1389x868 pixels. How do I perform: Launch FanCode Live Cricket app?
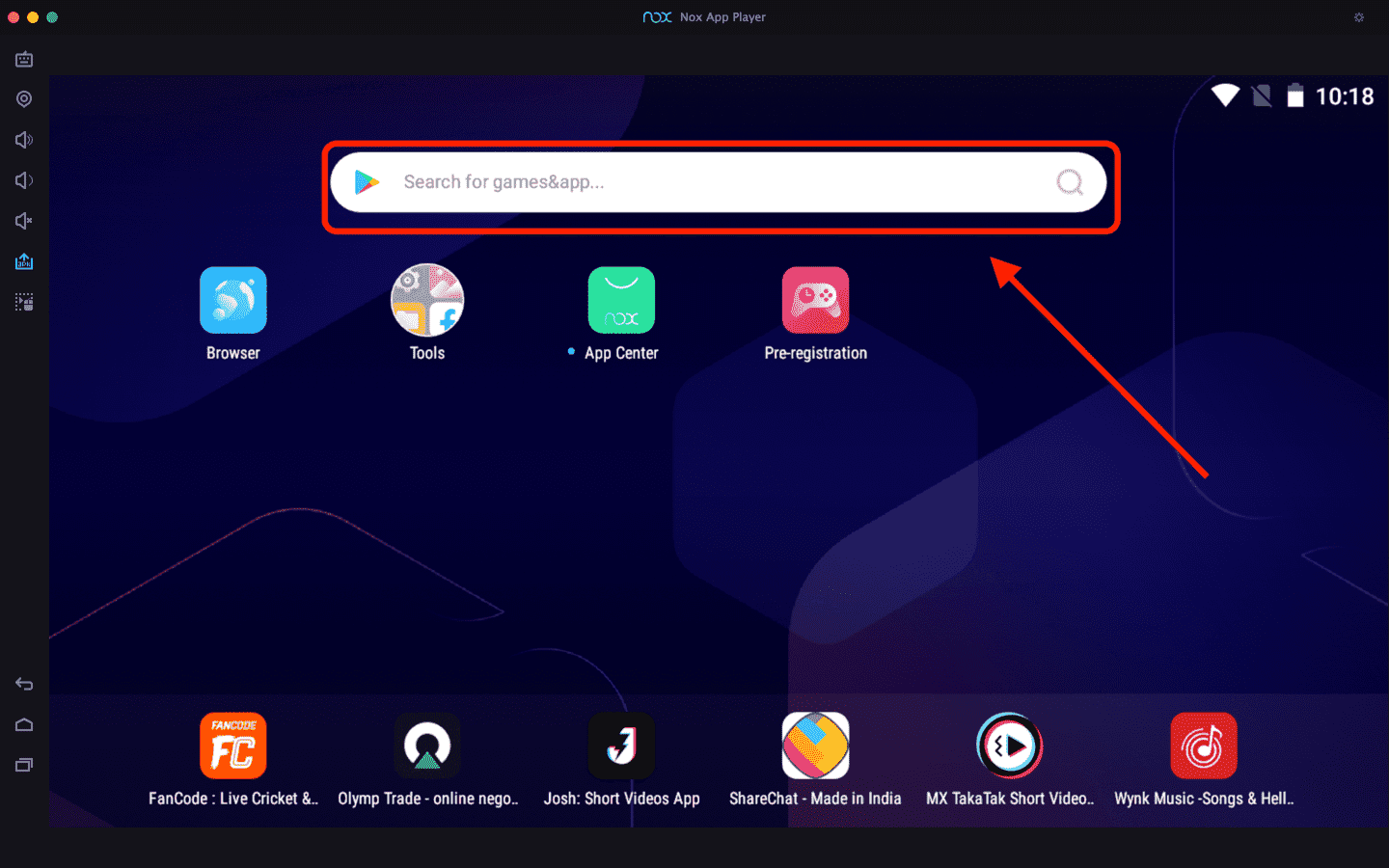[x=233, y=746]
